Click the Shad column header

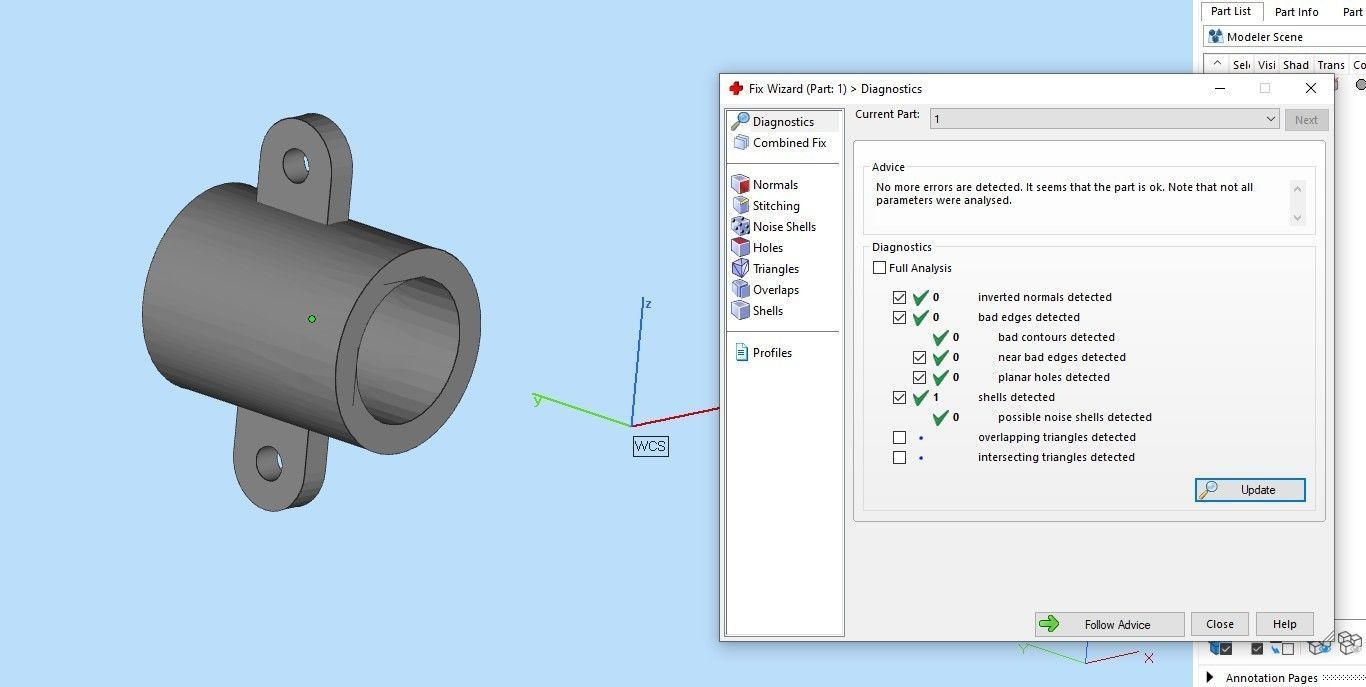click(x=1296, y=64)
